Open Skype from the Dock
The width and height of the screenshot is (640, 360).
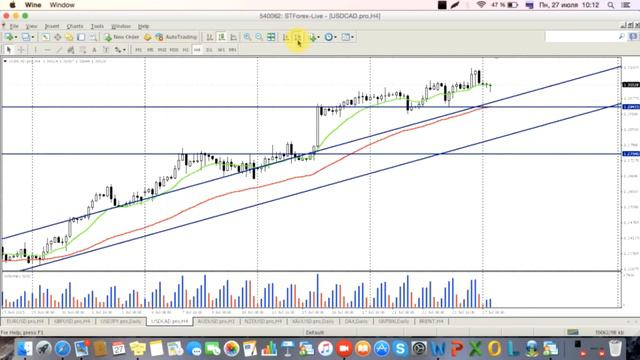[x=400, y=349]
